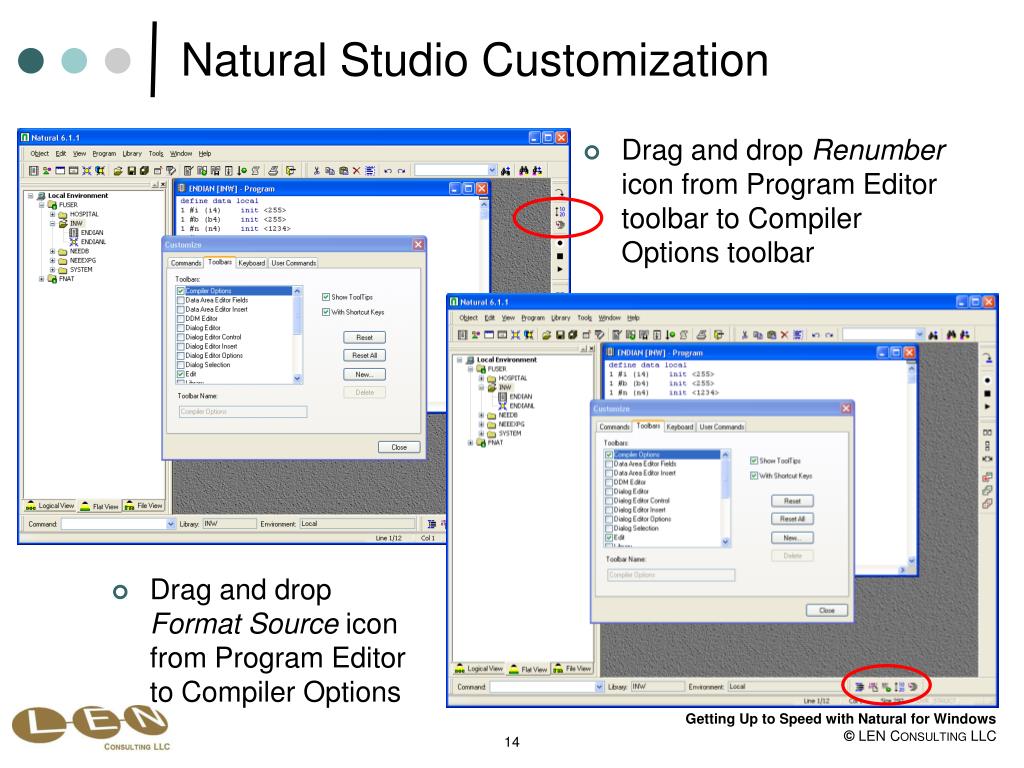Open Tools menu in rear Natural window
Screen dimensions: 1024x768
[x=156, y=154]
